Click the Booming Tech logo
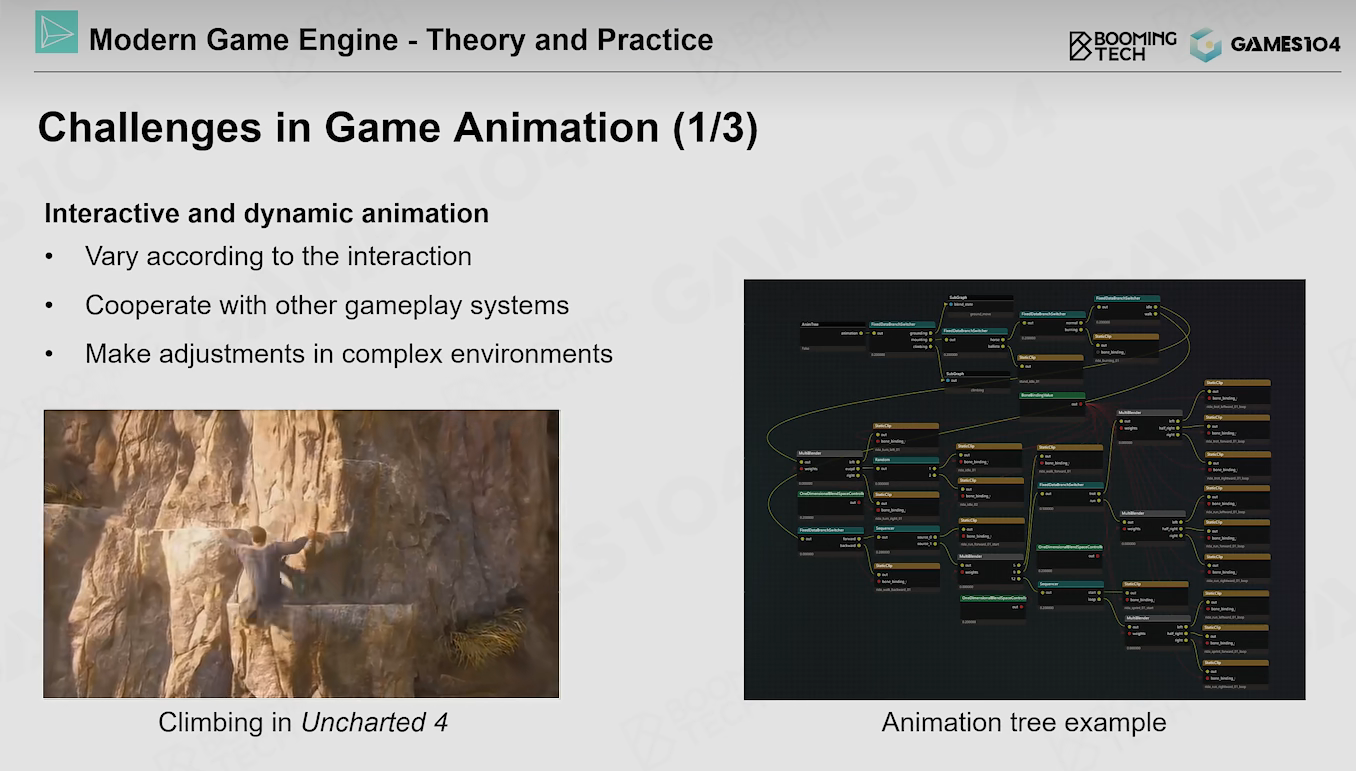The width and height of the screenshot is (1356, 771). point(1122,45)
